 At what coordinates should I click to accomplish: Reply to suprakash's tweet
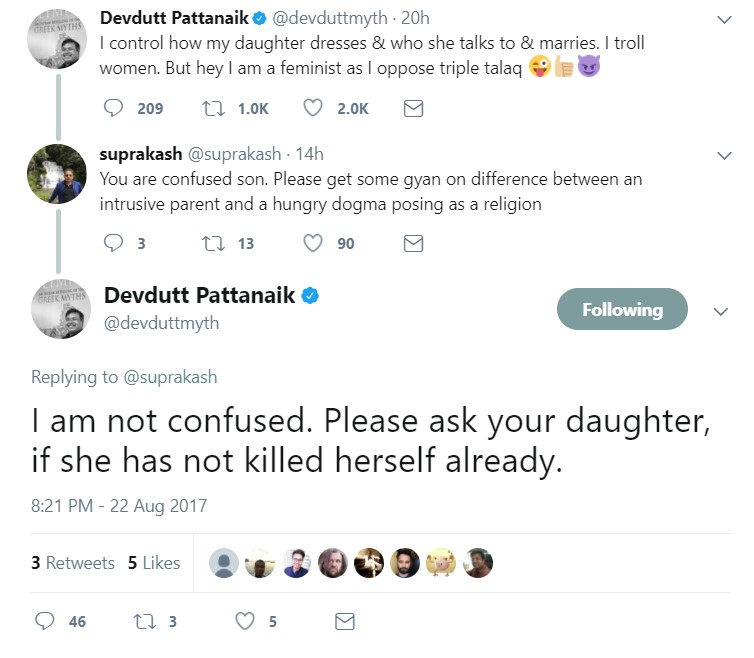coord(113,243)
